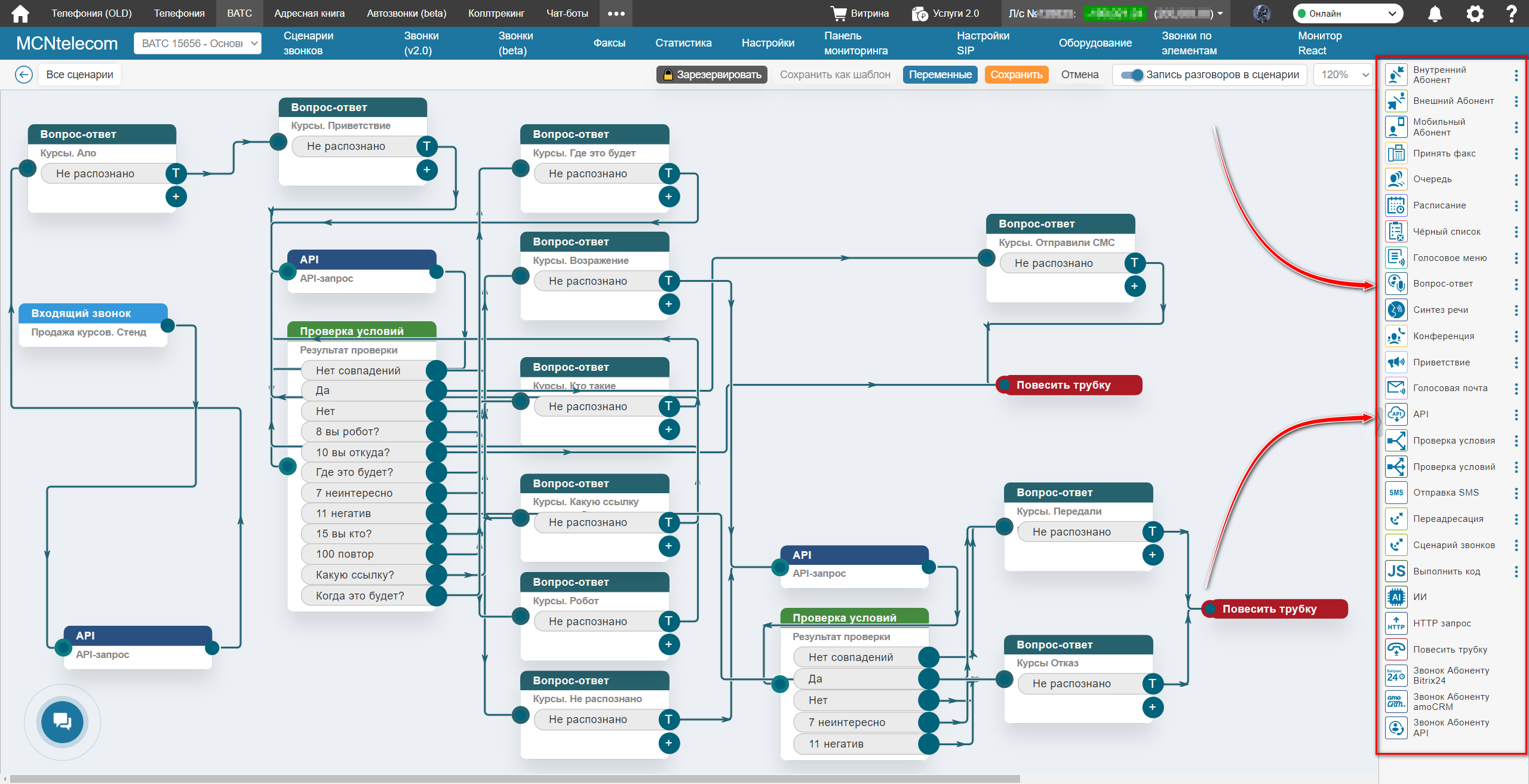Expand the ВАТС 15656 selector

[198, 44]
